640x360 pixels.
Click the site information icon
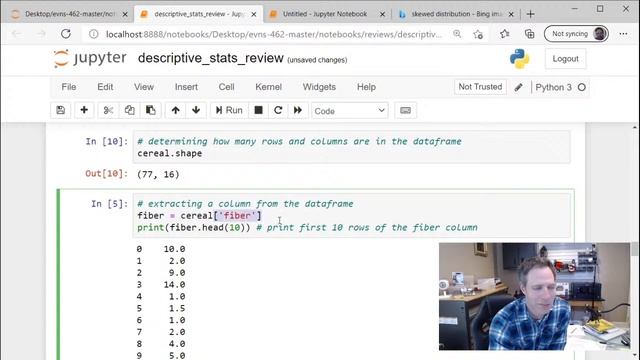click(x=93, y=34)
